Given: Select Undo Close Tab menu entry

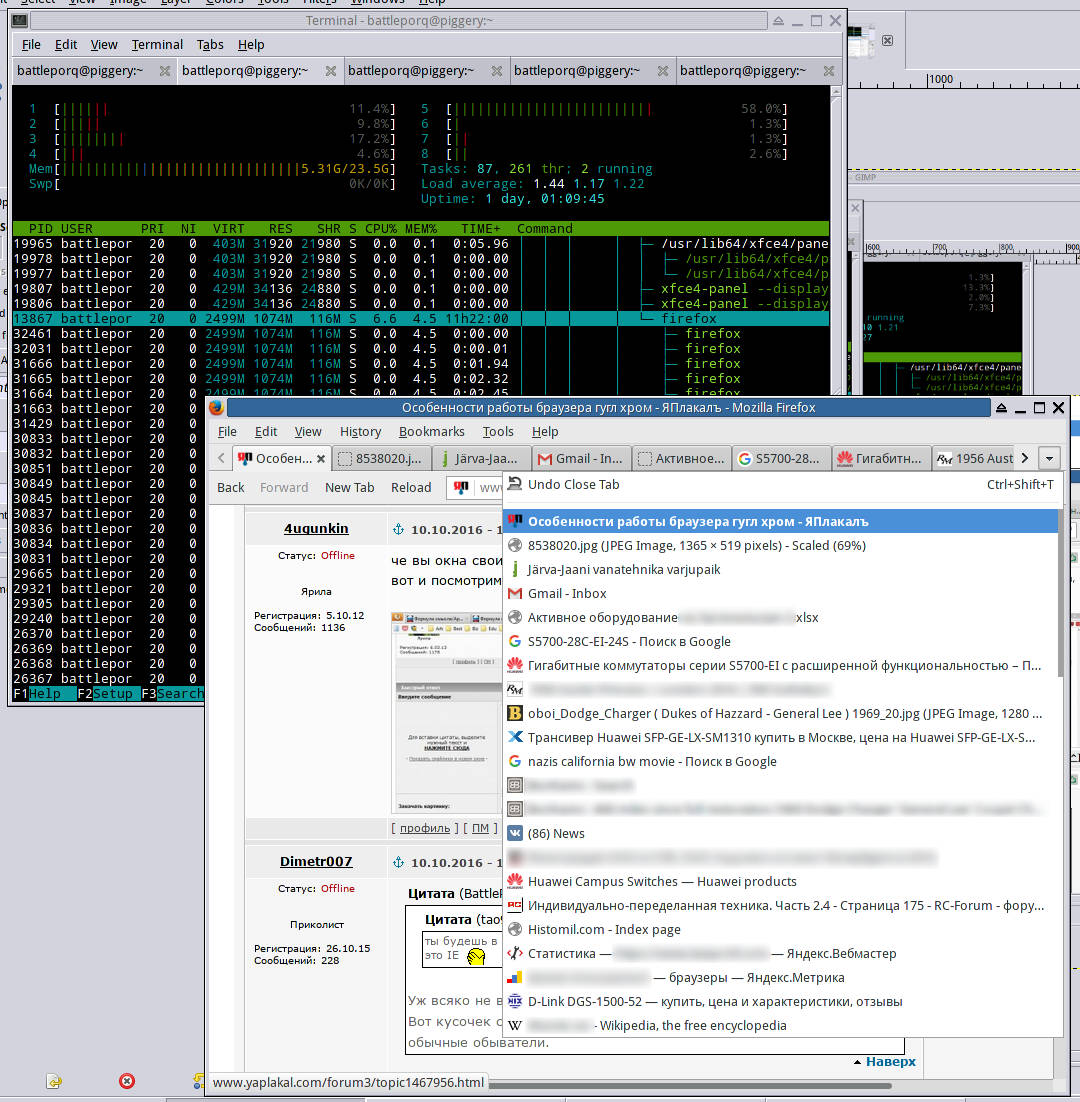Looking at the screenshot, I should point(781,484).
